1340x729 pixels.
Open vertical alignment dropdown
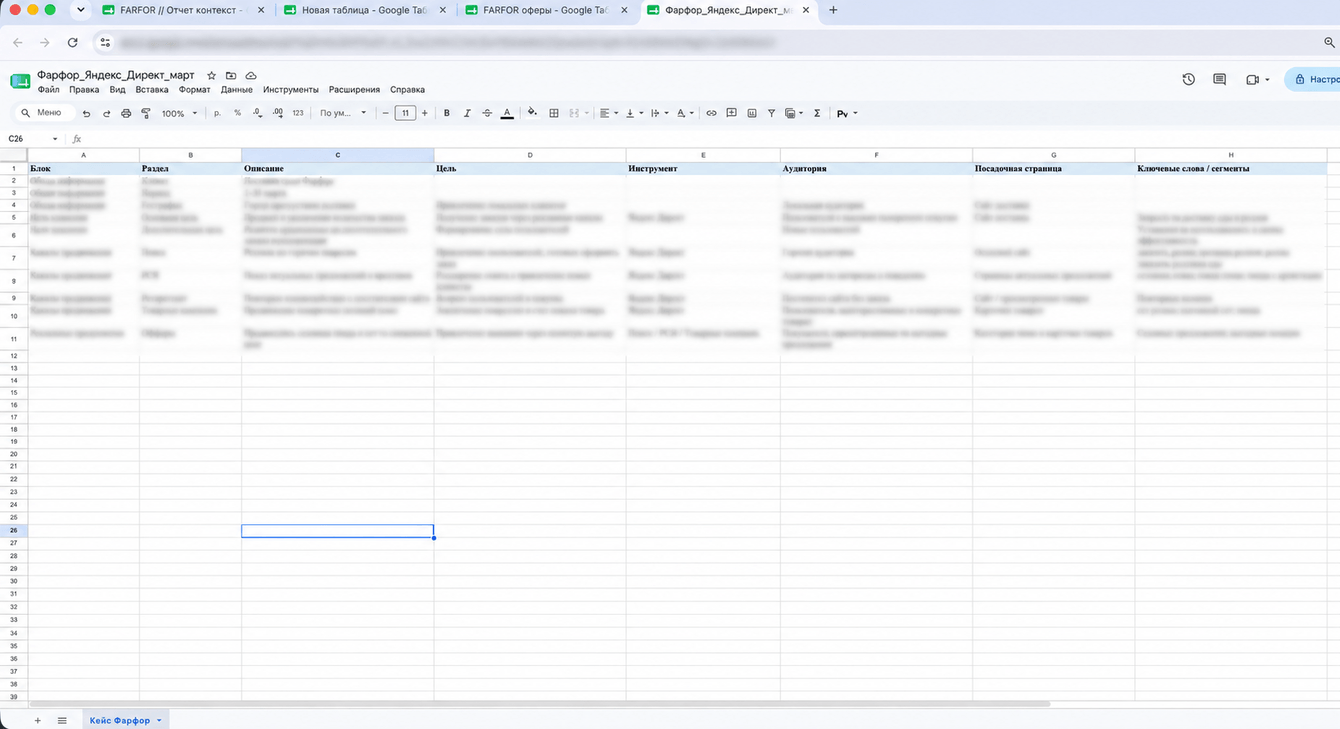[x=634, y=113]
